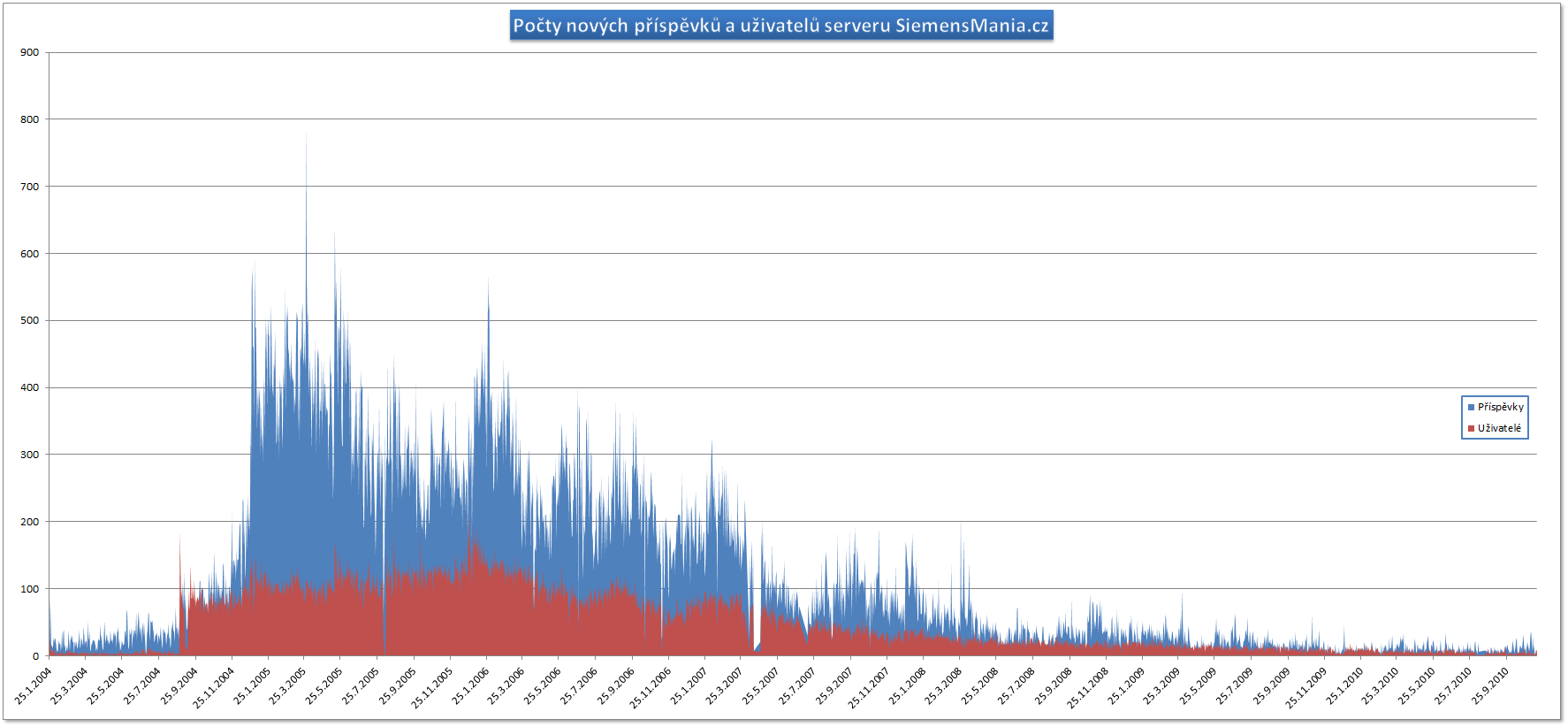
Task: Select the 25.3.2010 date axis label
Action: tap(1379, 686)
